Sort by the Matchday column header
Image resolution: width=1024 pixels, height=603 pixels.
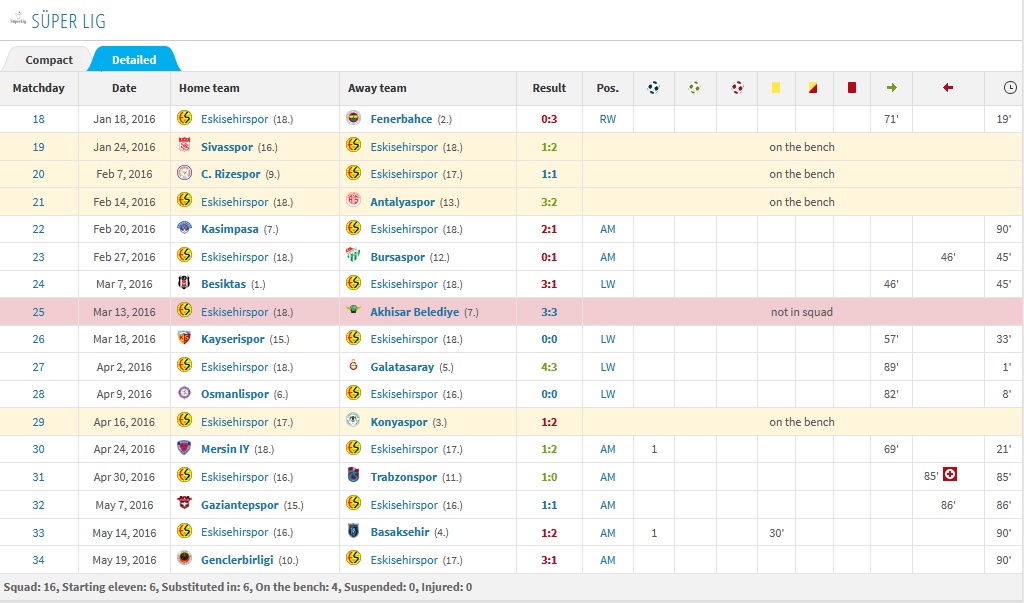pyautogui.click(x=39, y=88)
